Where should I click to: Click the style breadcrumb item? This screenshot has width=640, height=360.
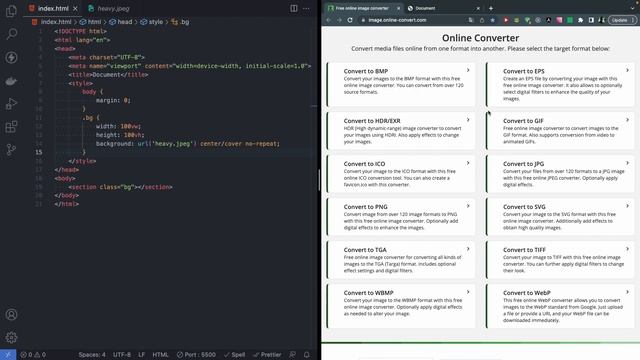[151, 22]
